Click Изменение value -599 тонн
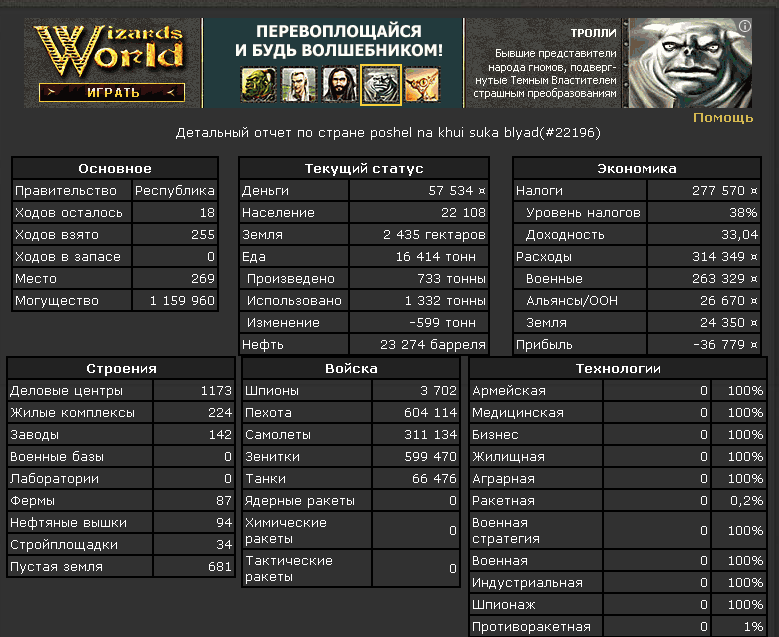The height and width of the screenshot is (637, 779). [x=442, y=322]
